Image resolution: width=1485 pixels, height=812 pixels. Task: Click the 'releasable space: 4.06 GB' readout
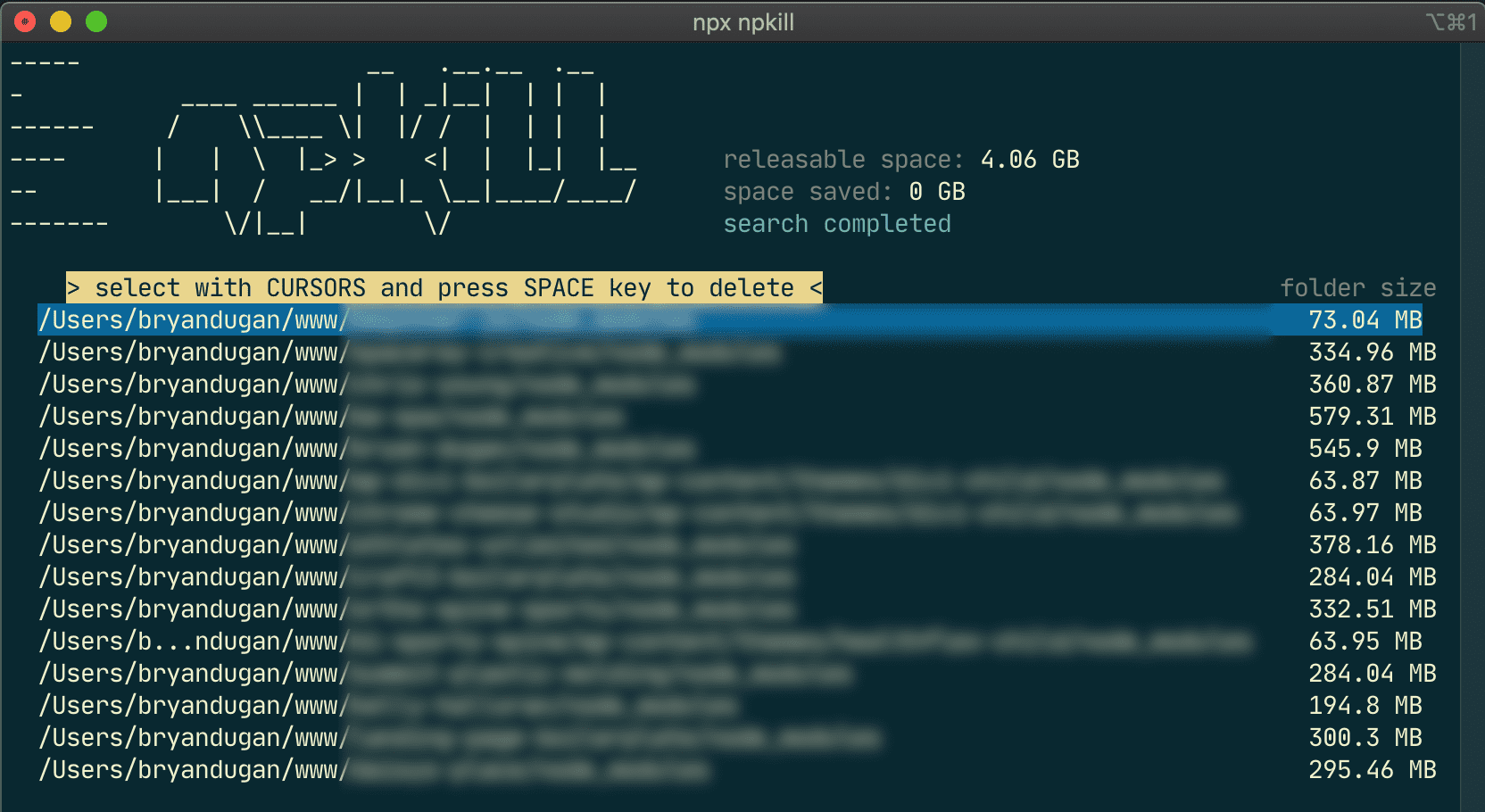[x=901, y=160]
